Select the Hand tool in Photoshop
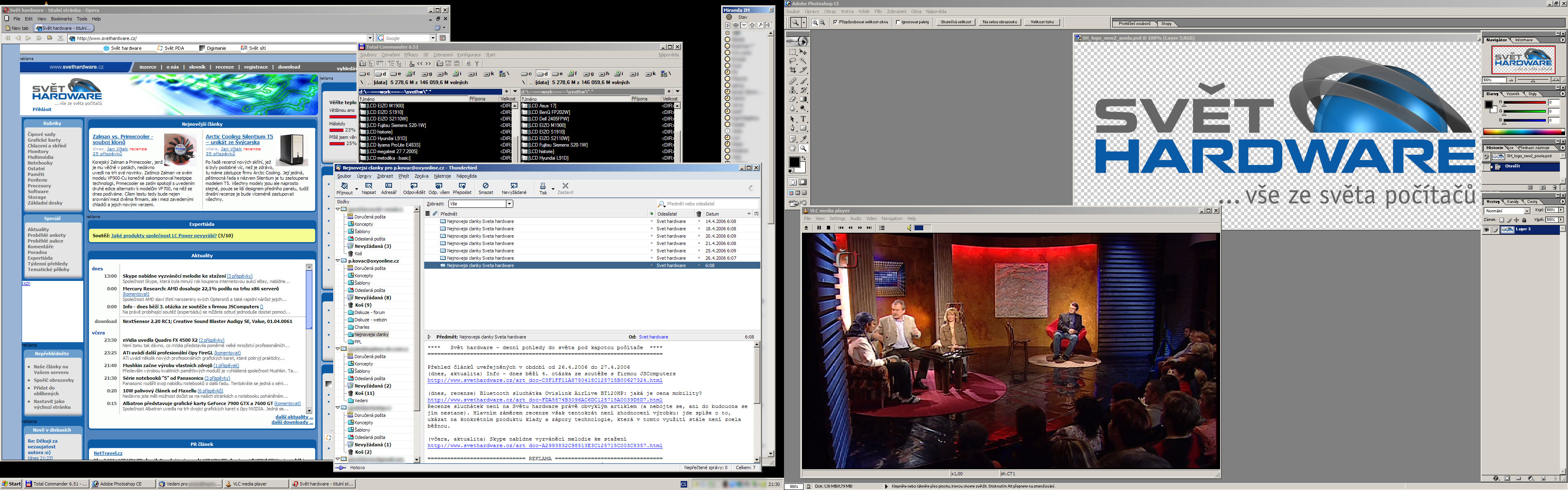This screenshot has height=490, width=1568. (x=793, y=148)
